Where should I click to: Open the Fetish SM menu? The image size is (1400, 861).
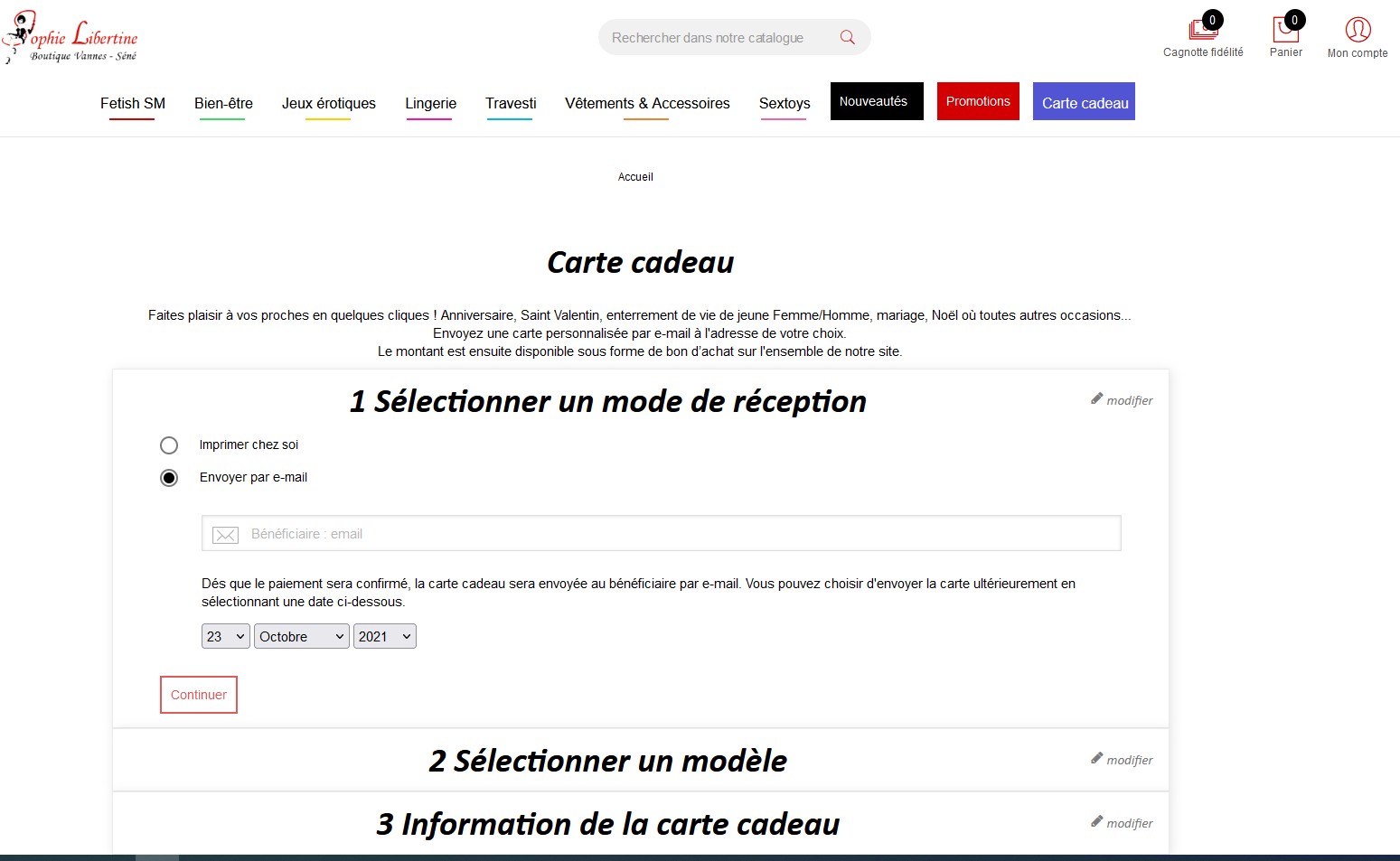pos(133,104)
